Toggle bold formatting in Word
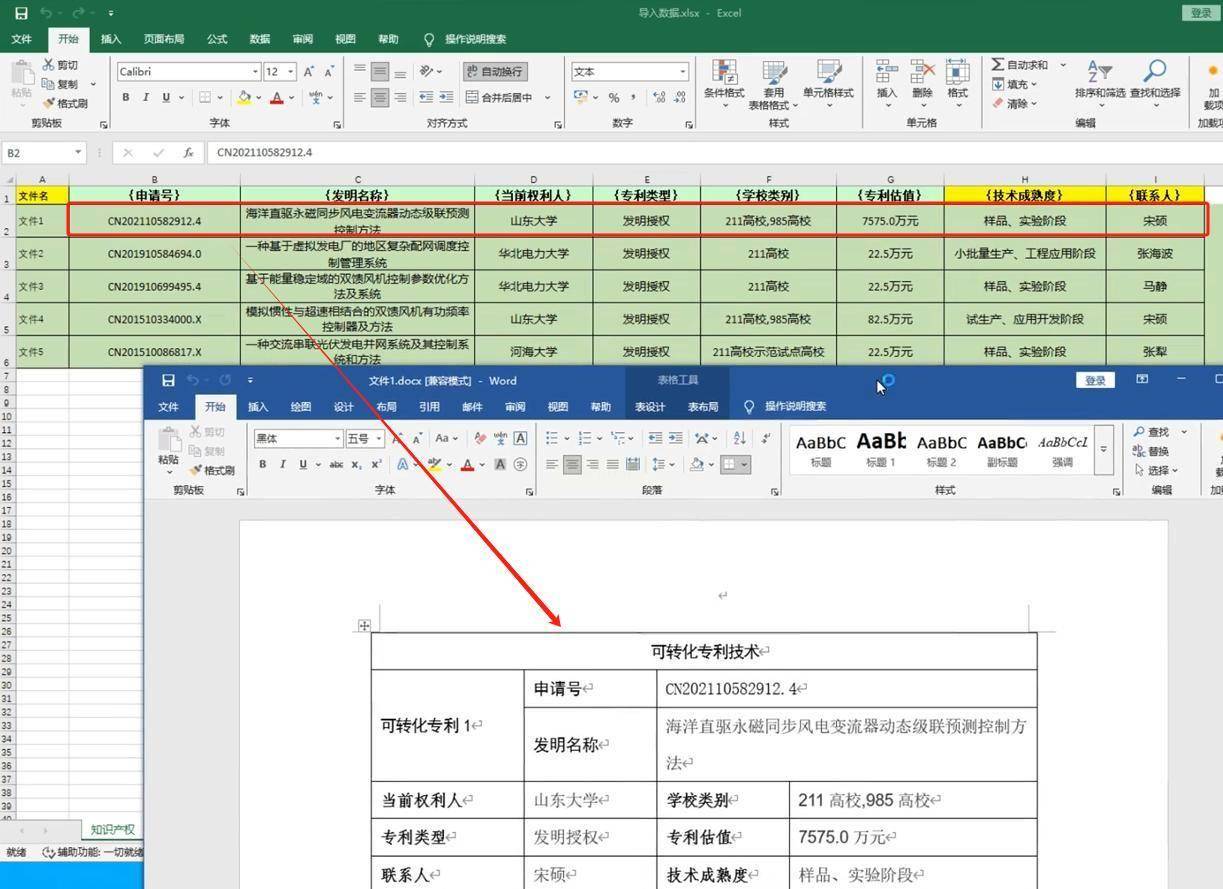 (262, 464)
